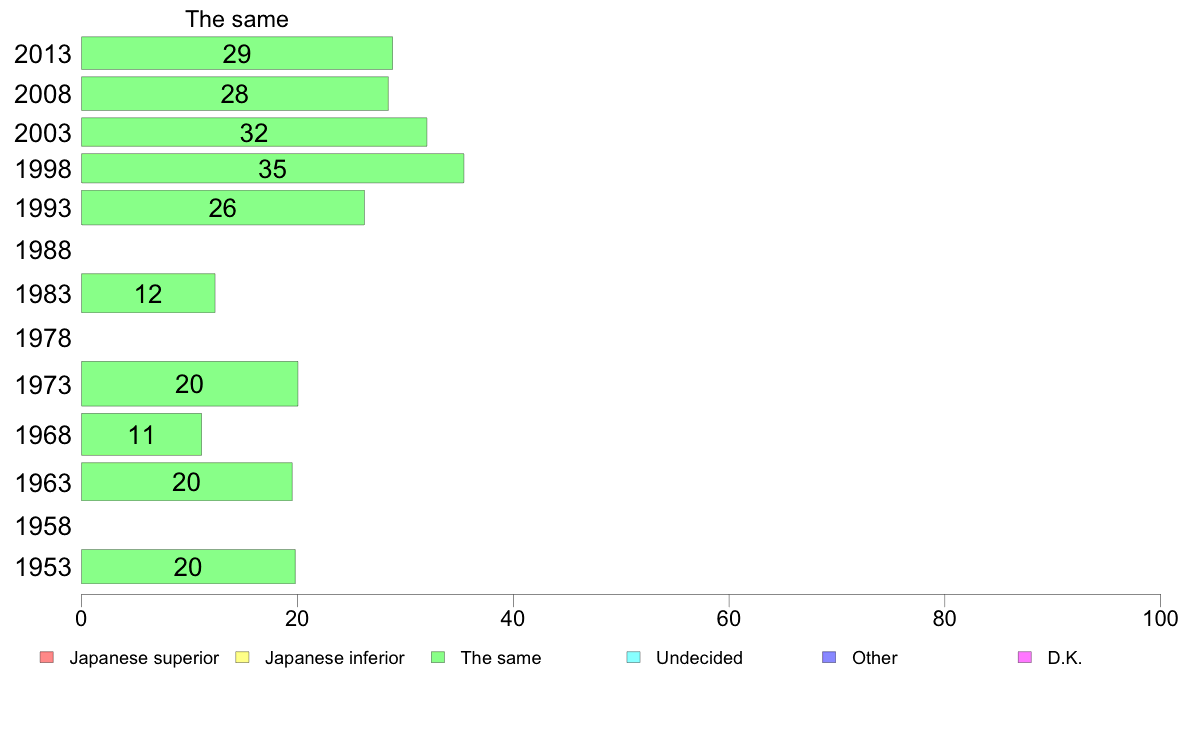Click the 1978 year axis label
This screenshot has width=1188, height=736.
click(x=43, y=338)
